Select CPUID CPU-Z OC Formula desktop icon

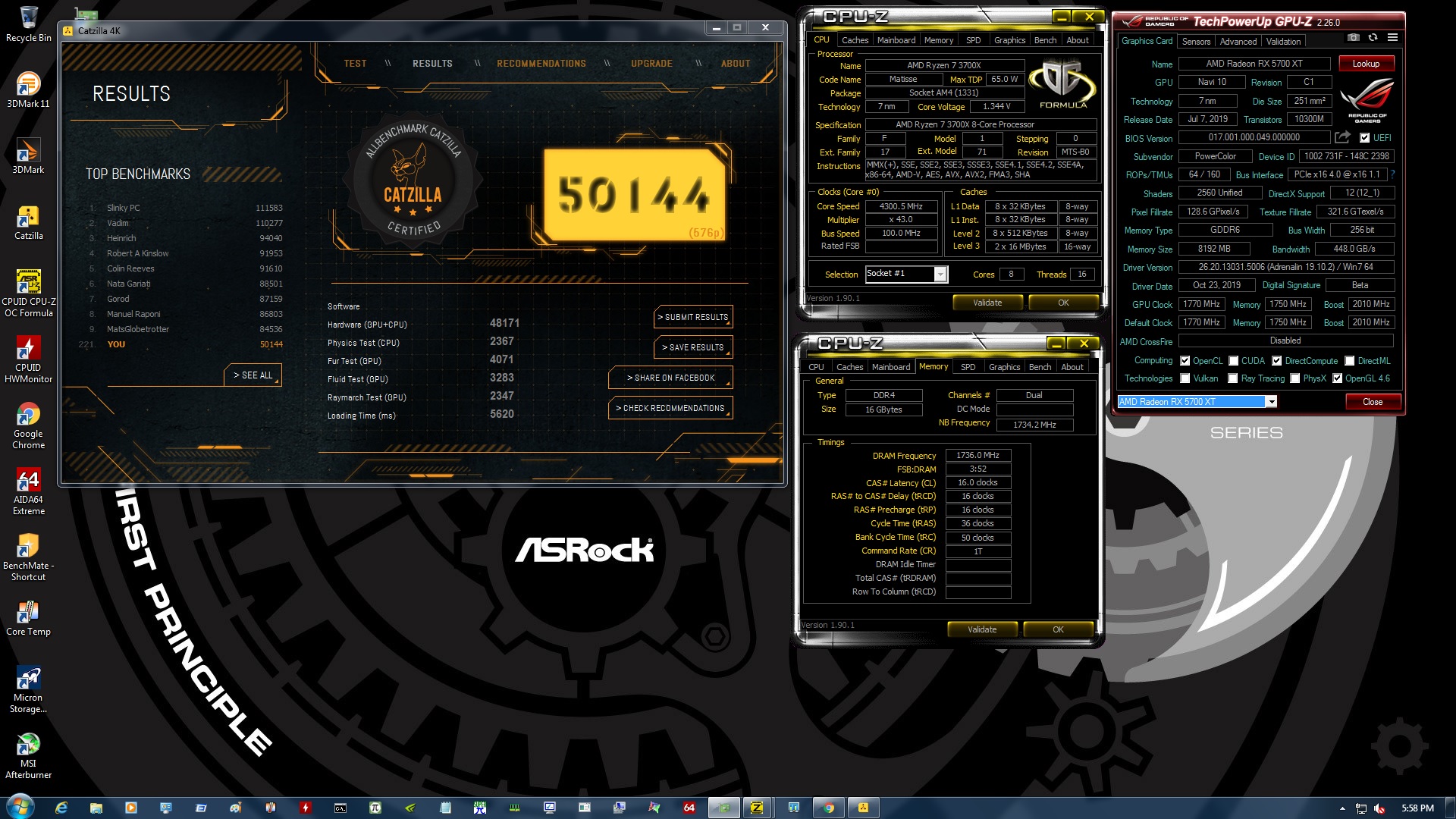[x=29, y=293]
